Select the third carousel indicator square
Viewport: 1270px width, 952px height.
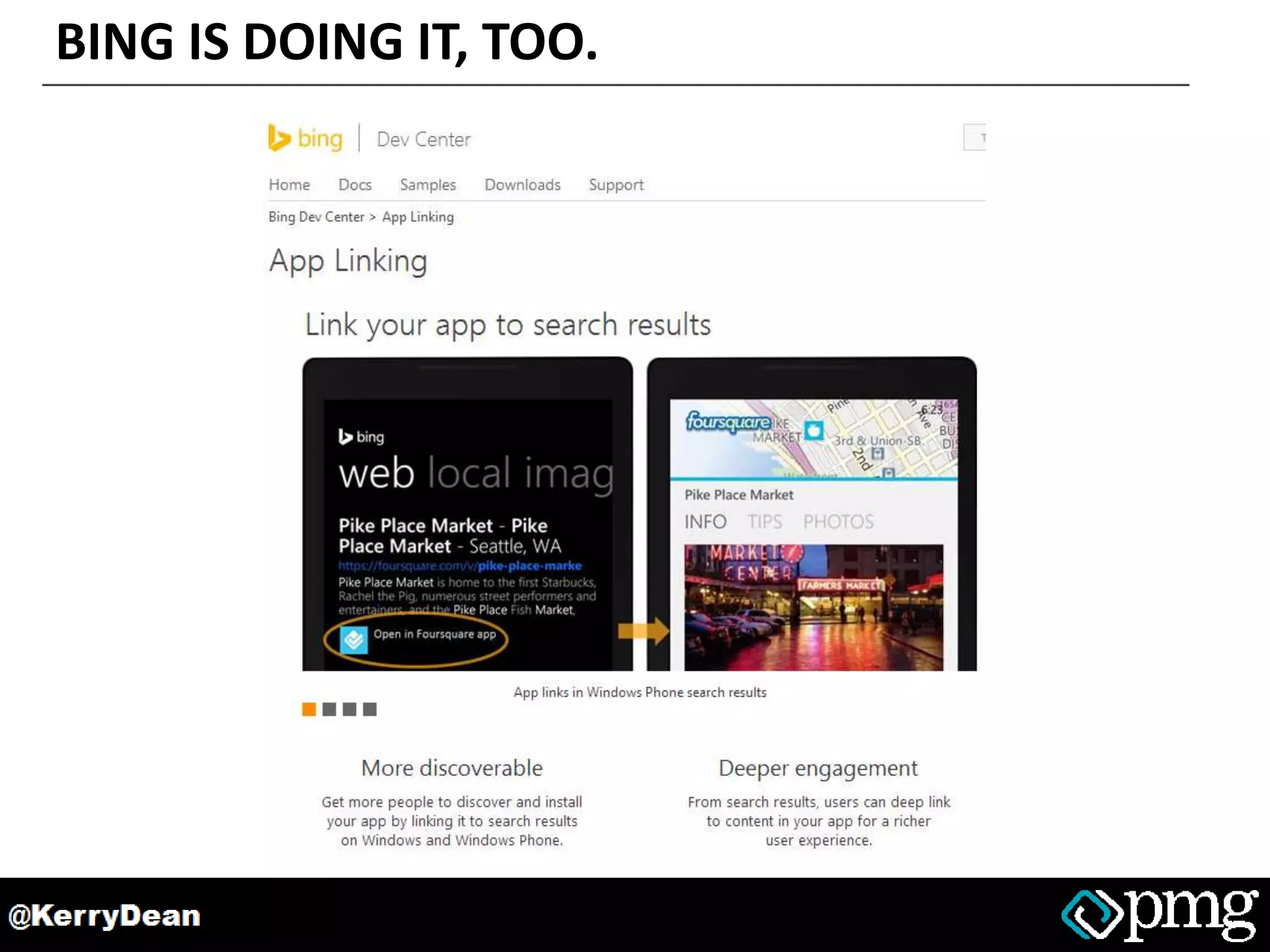coord(350,709)
